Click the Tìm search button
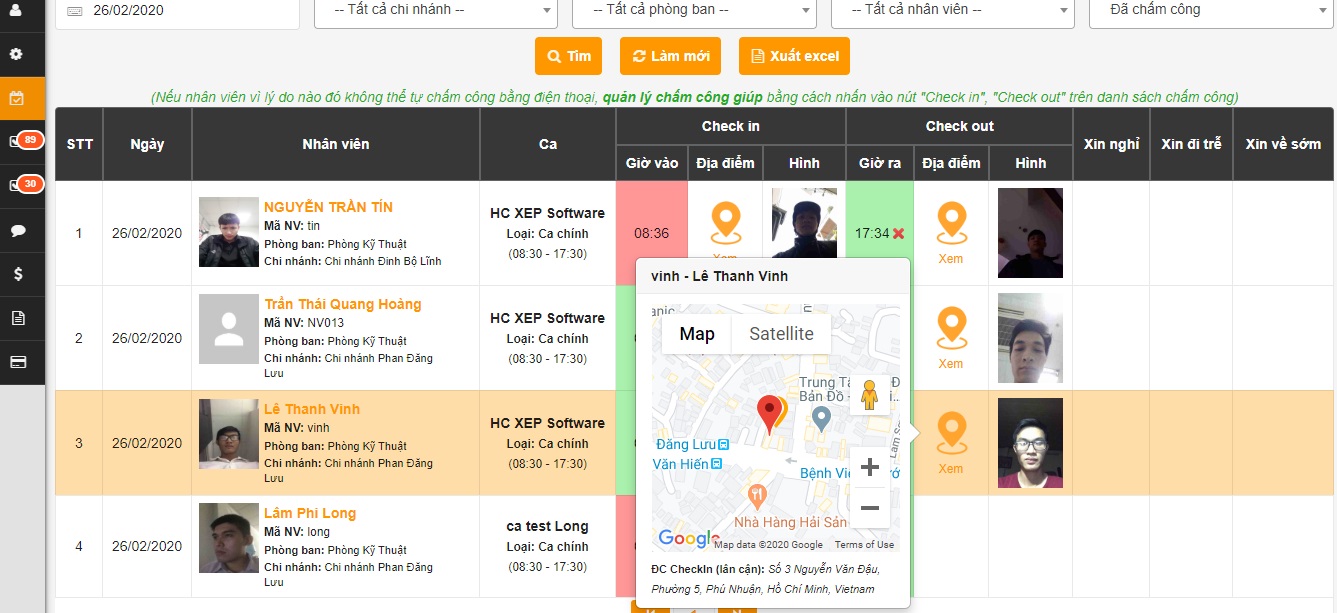 click(568, 56)
